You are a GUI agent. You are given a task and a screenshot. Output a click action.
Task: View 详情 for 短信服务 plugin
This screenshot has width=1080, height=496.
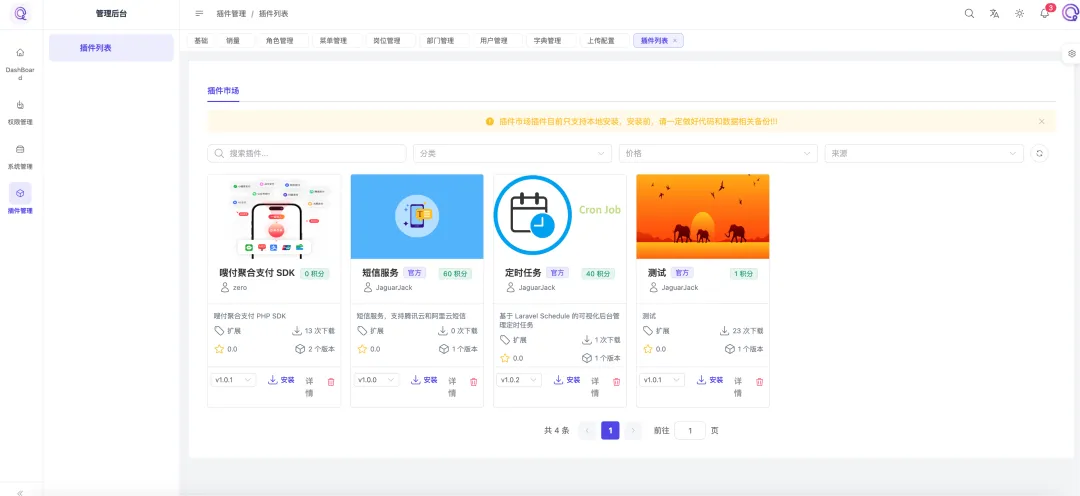pyautogui.click(x=453, y=387)
